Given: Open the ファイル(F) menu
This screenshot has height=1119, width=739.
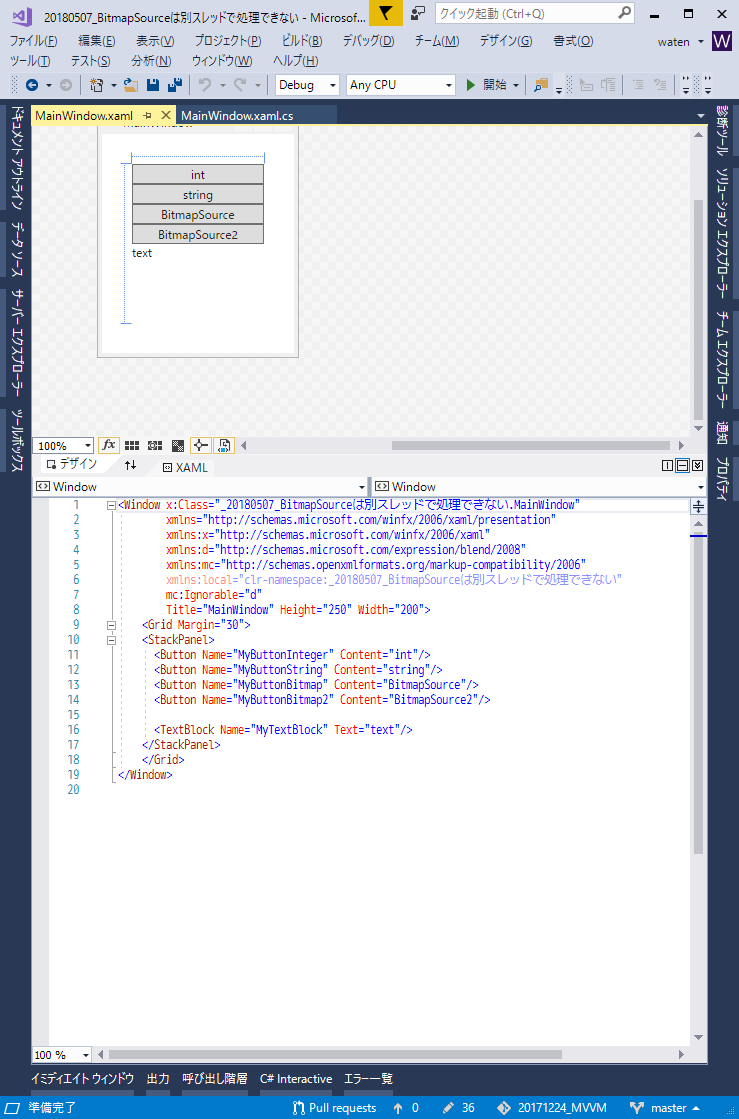Looking at the screenshot, I should (34, 41).
